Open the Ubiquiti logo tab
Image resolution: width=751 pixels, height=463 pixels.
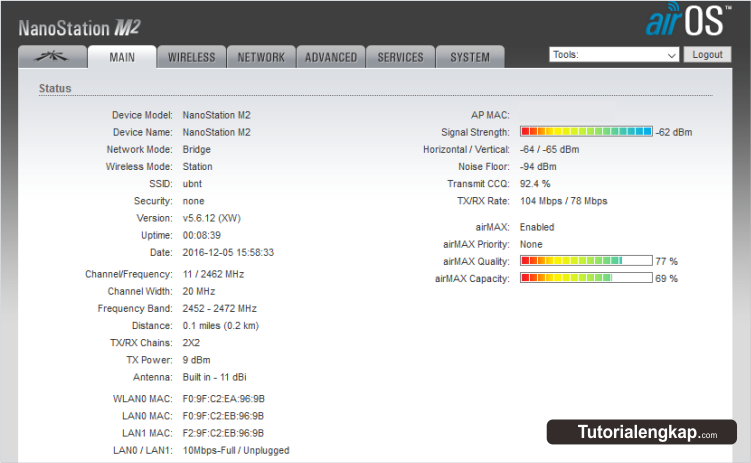[52, 57]
